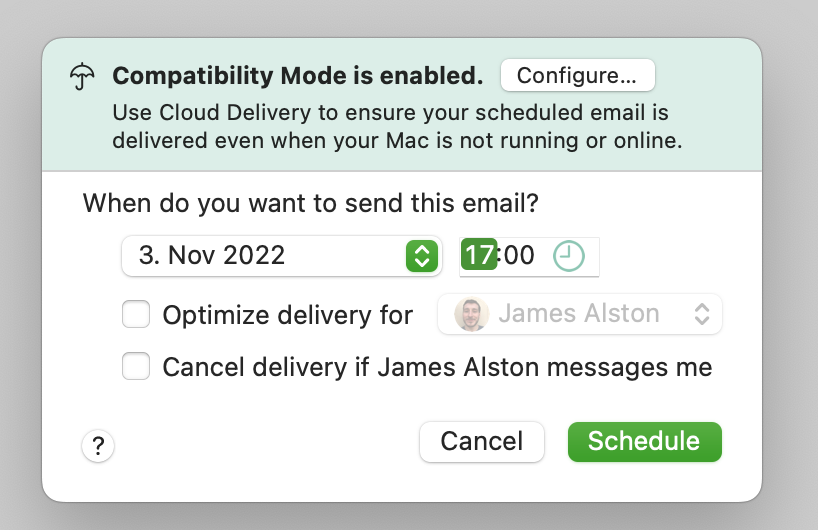This screenshot has width=818, height=530.
Task: Open the clock time picker icon
Action: pos(568,256)
